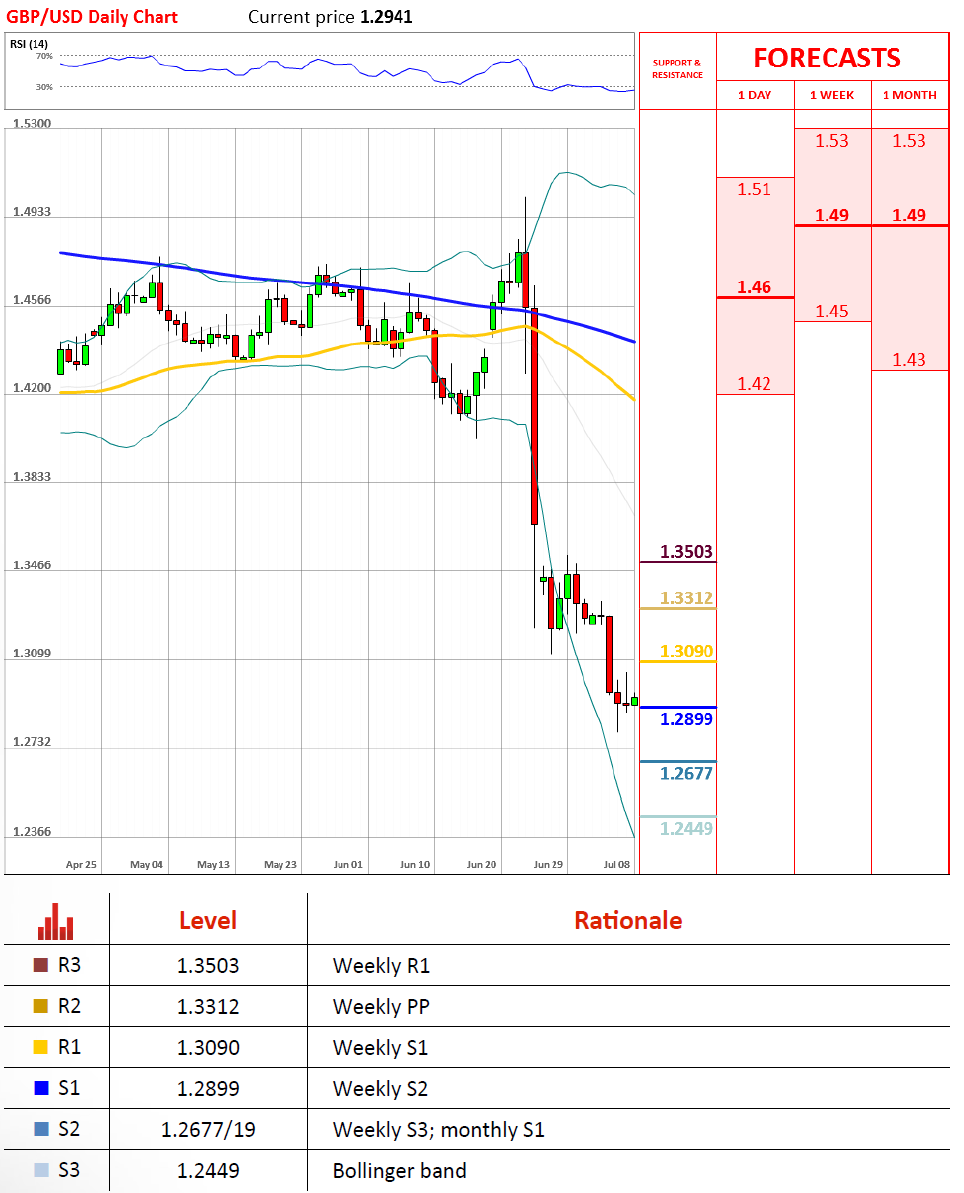
Task: Click the GBP/USD Daily Chart title
Action: point(92,17)
